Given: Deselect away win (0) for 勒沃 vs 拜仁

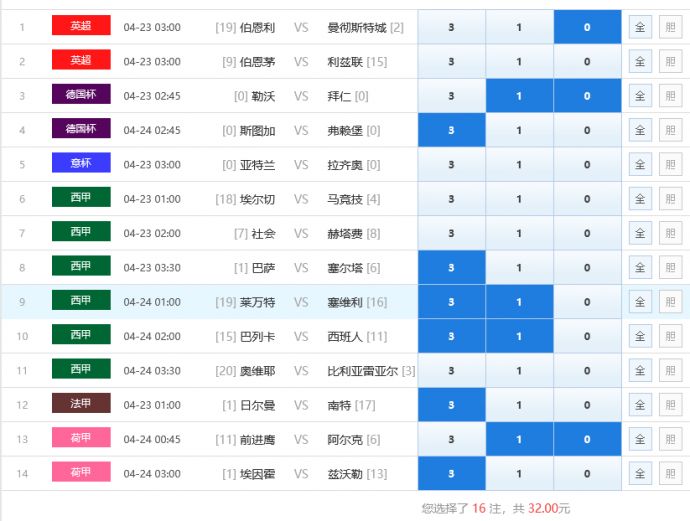Looking at the screenshot, I should [586, 96].
